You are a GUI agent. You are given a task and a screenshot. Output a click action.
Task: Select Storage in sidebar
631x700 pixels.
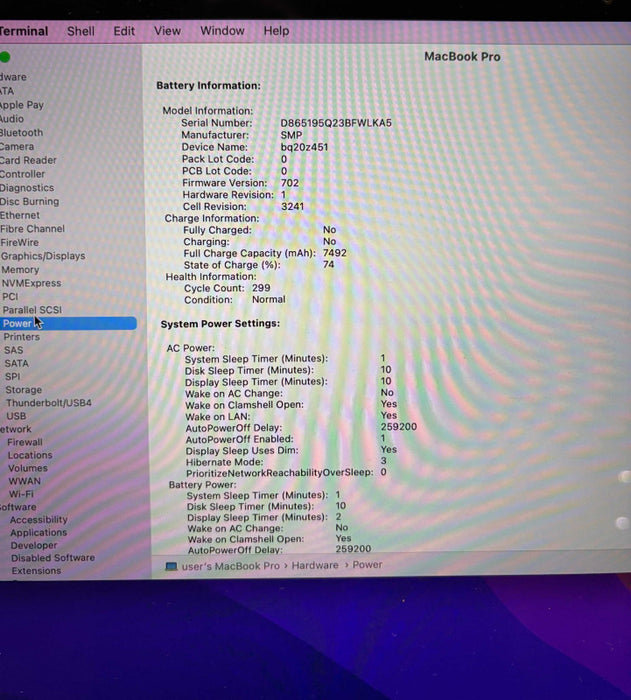coord(24,390)
